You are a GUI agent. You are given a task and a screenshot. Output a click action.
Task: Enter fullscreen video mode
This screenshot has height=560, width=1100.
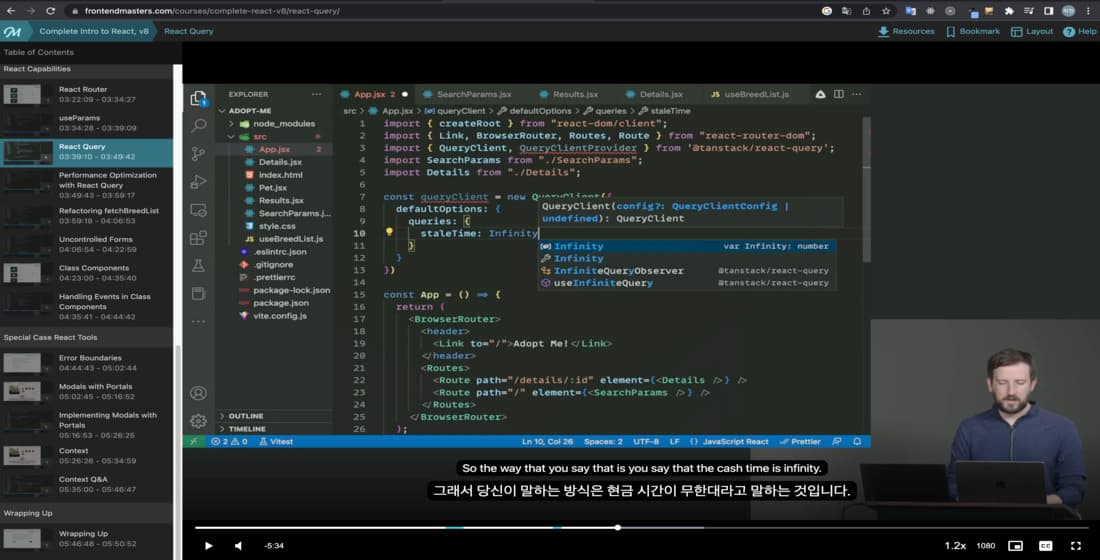(x=1075, y=545)
